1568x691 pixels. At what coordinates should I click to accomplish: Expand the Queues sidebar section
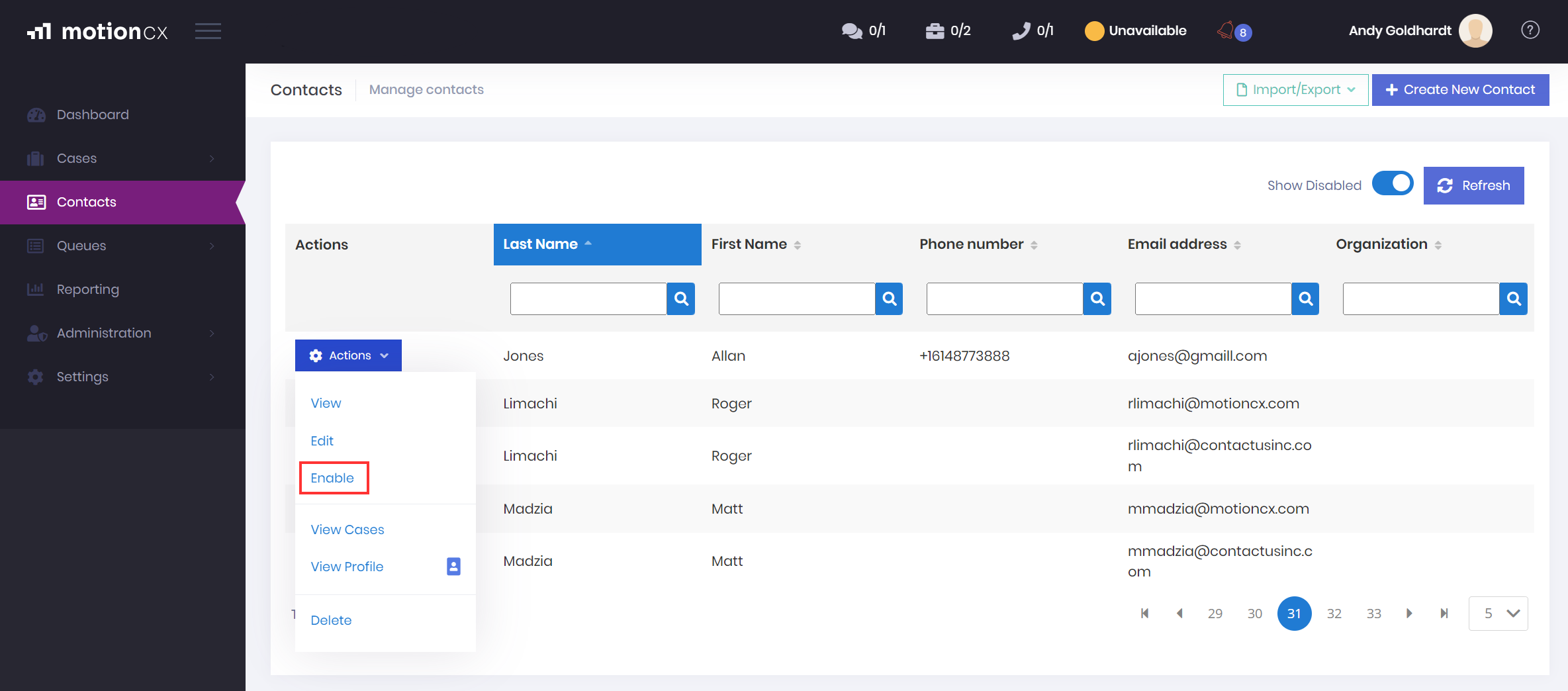pos(122,246)
